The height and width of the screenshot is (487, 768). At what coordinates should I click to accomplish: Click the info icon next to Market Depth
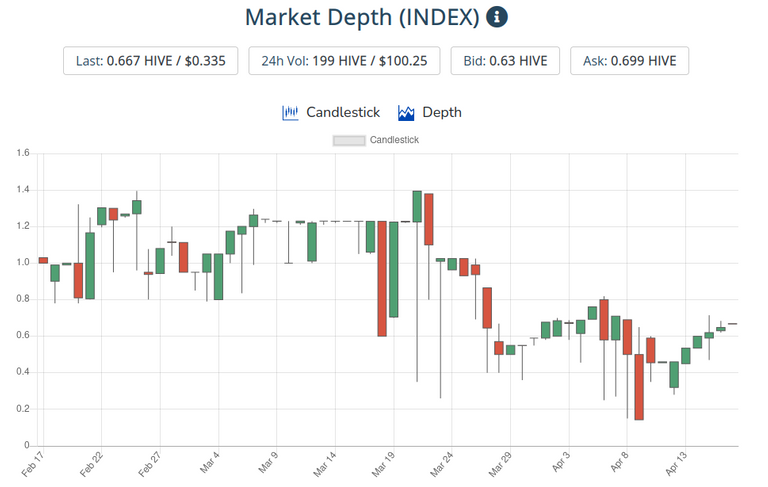point(497,17)
